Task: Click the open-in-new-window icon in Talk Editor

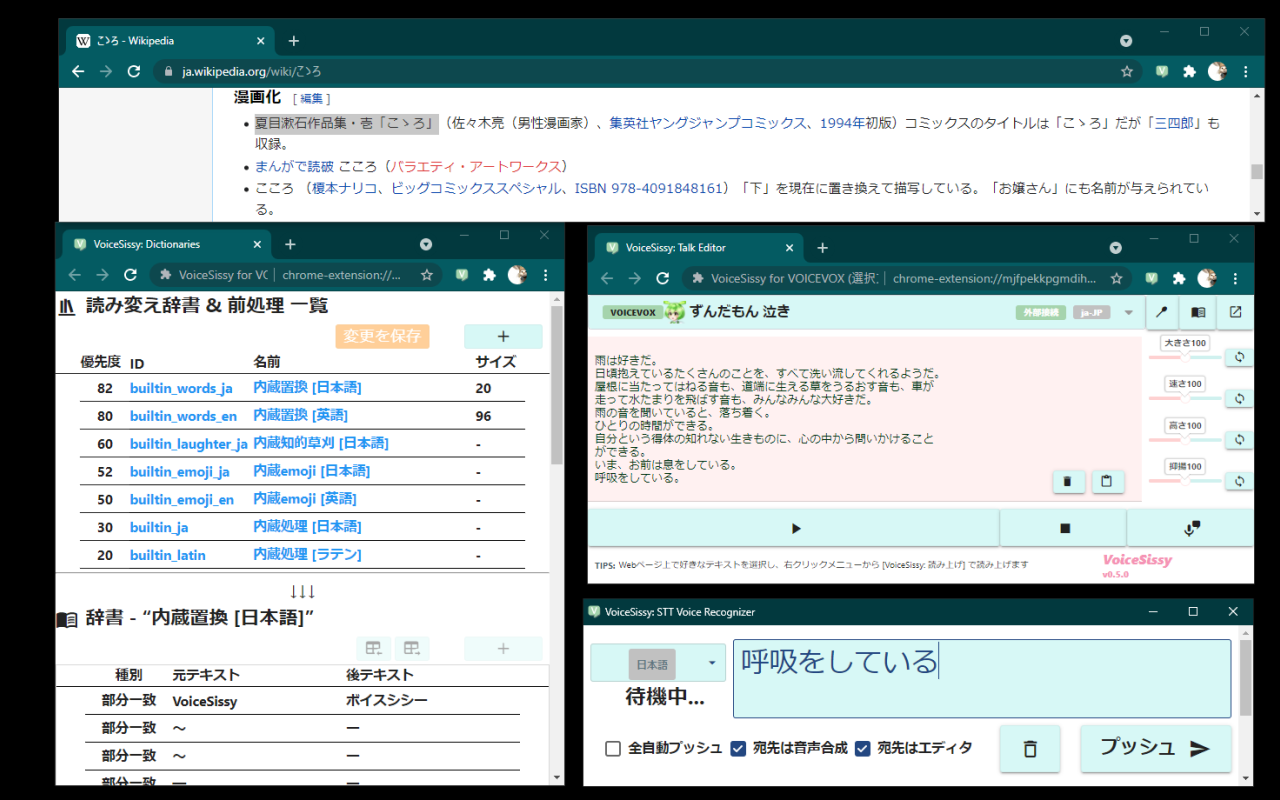Action: (1235, 312)
